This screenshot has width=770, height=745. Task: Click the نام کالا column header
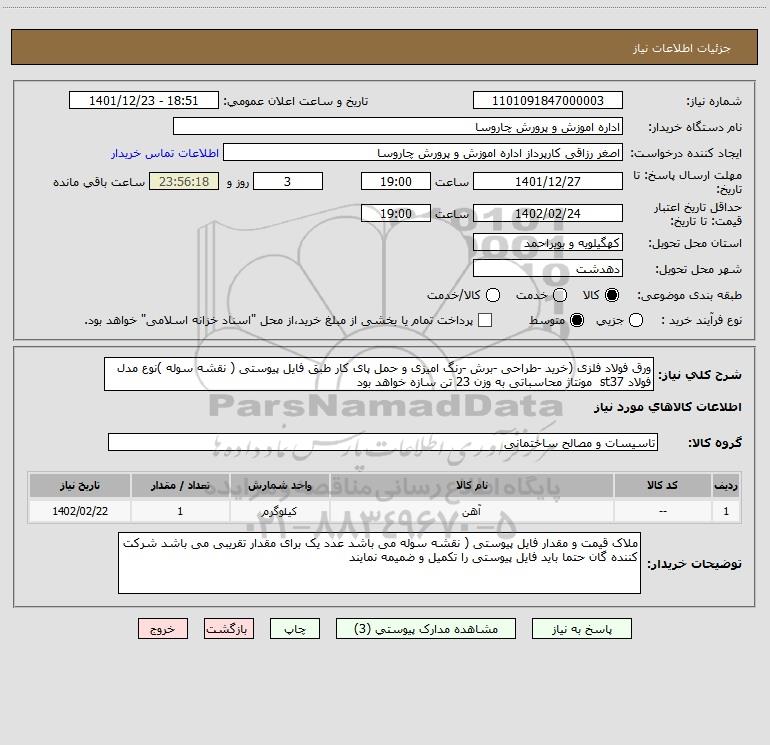coord(471,486)
